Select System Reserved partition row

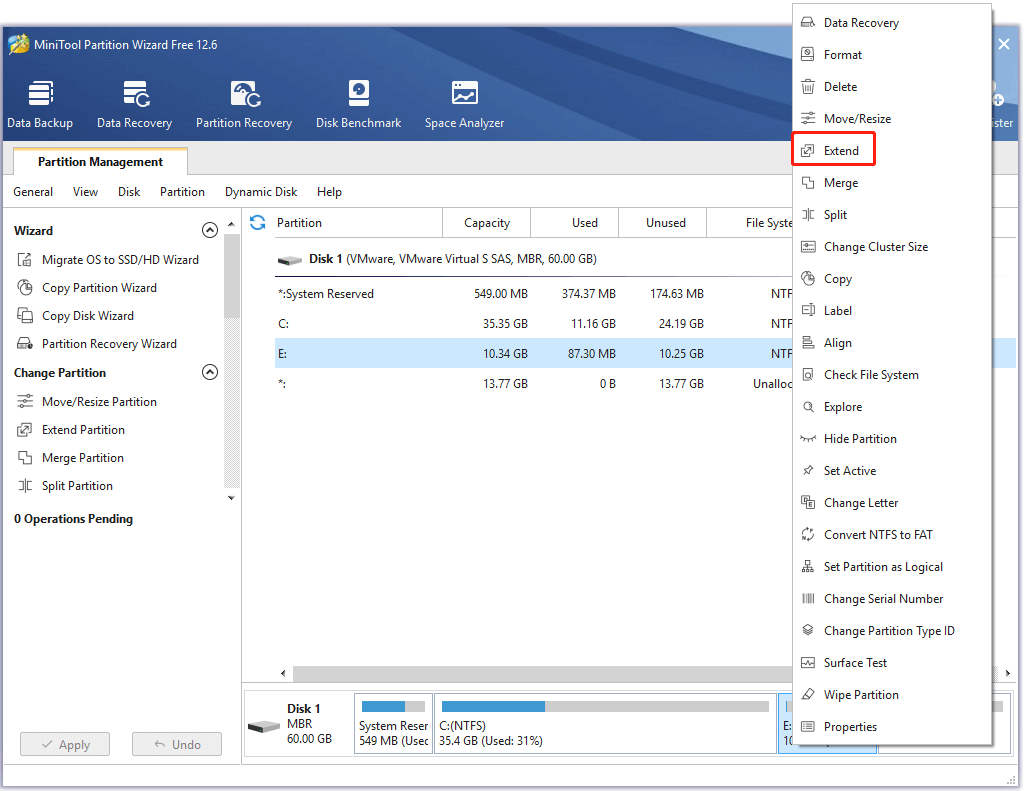(534, 294)
